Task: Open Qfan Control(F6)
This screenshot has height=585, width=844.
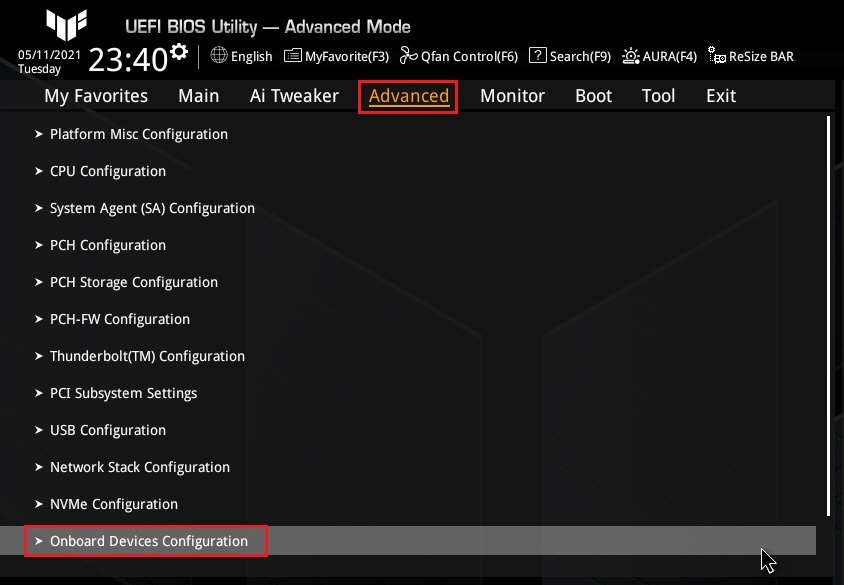Action: 469,57
